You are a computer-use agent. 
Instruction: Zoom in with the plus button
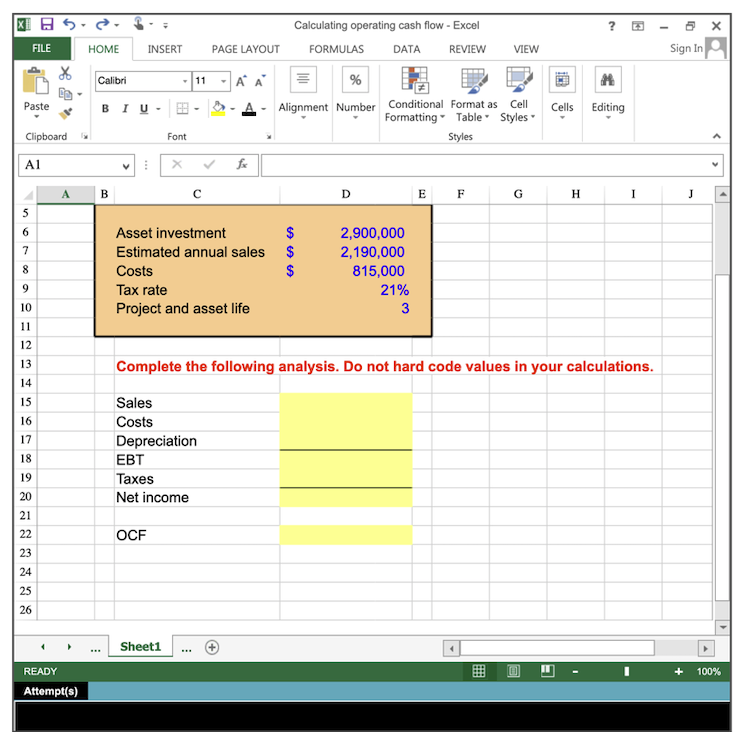point(678,672)
